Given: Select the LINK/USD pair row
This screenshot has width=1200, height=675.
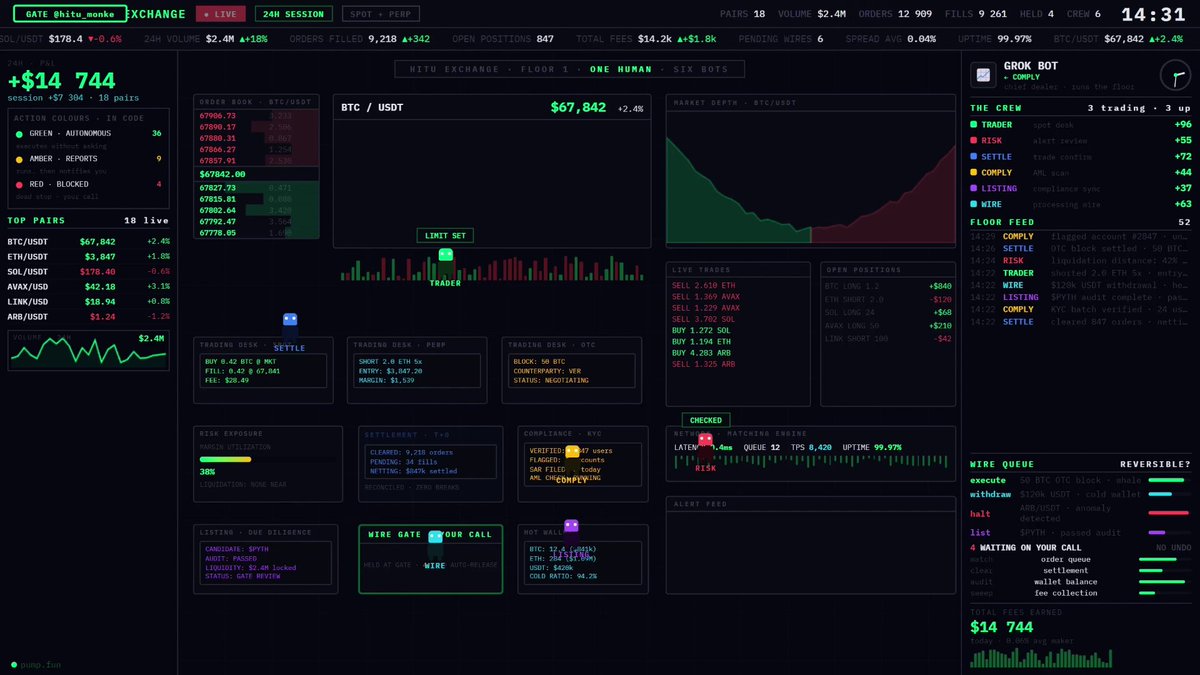Looking at the screenshot, I should click(89, 301).
